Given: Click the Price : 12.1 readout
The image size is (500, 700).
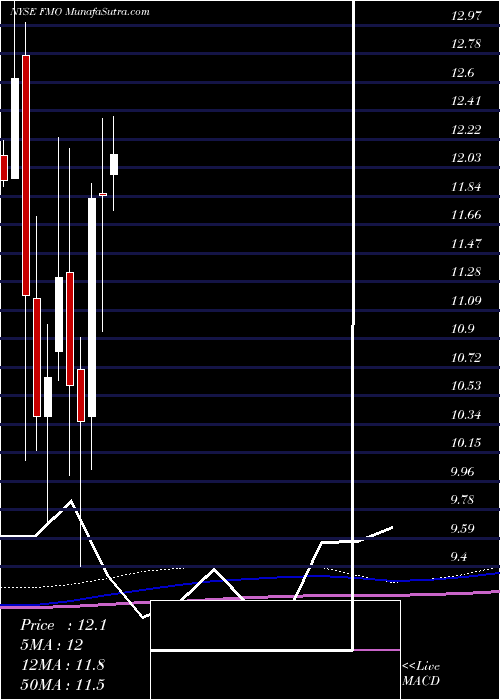Looking at the screenshot, I should point(63,625).
